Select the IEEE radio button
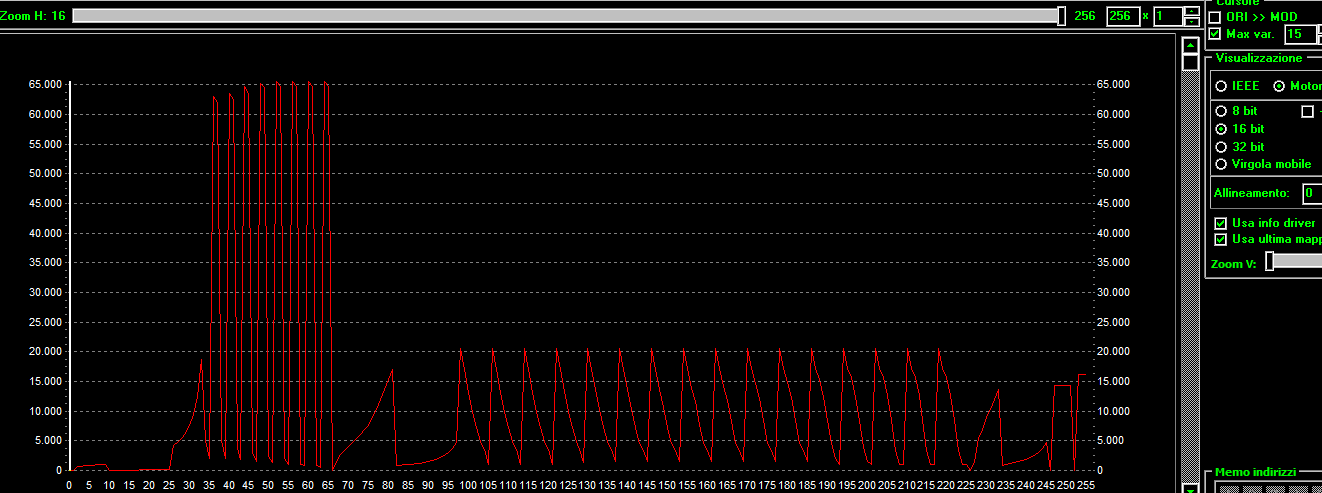 pos(1221,86)
